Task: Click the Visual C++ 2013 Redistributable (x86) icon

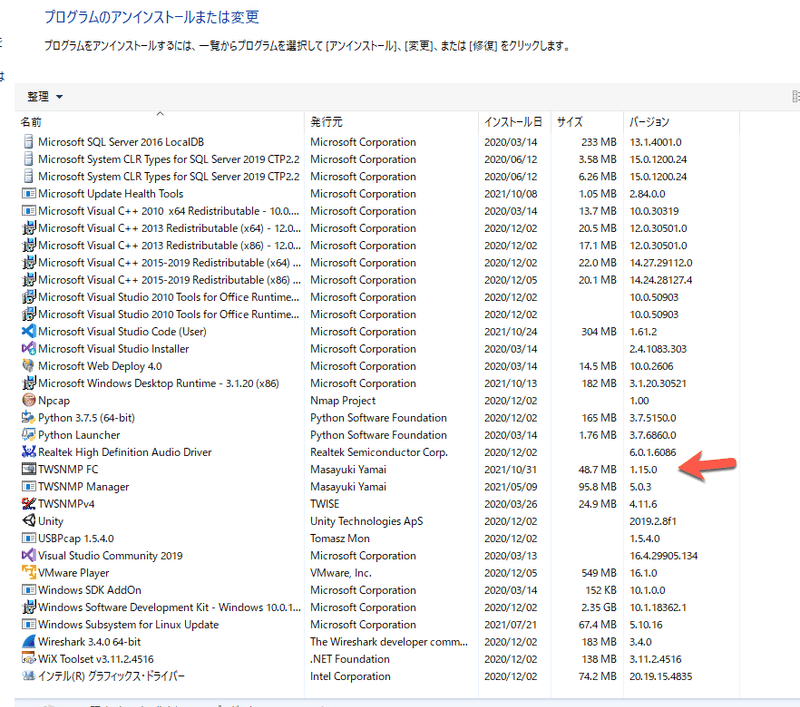Action: pos(29,245)
